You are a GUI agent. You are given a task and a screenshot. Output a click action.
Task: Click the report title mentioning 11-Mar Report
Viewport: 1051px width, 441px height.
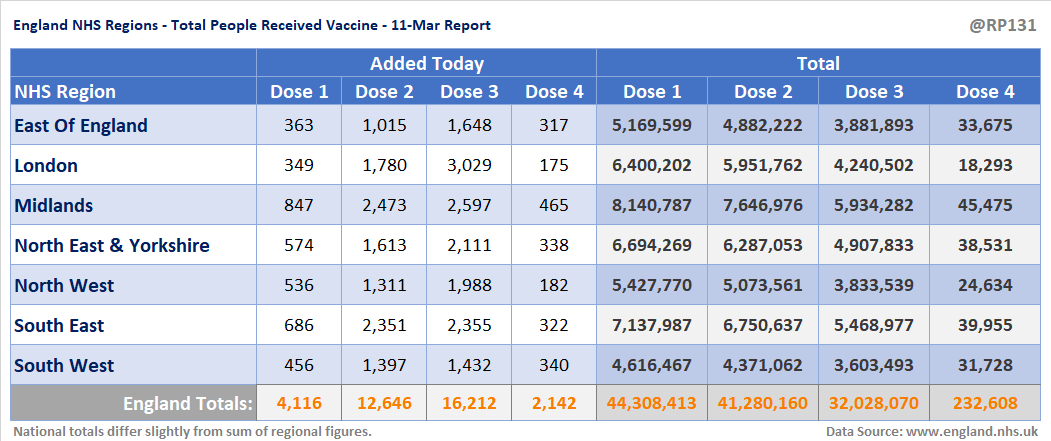pos(251,24)
